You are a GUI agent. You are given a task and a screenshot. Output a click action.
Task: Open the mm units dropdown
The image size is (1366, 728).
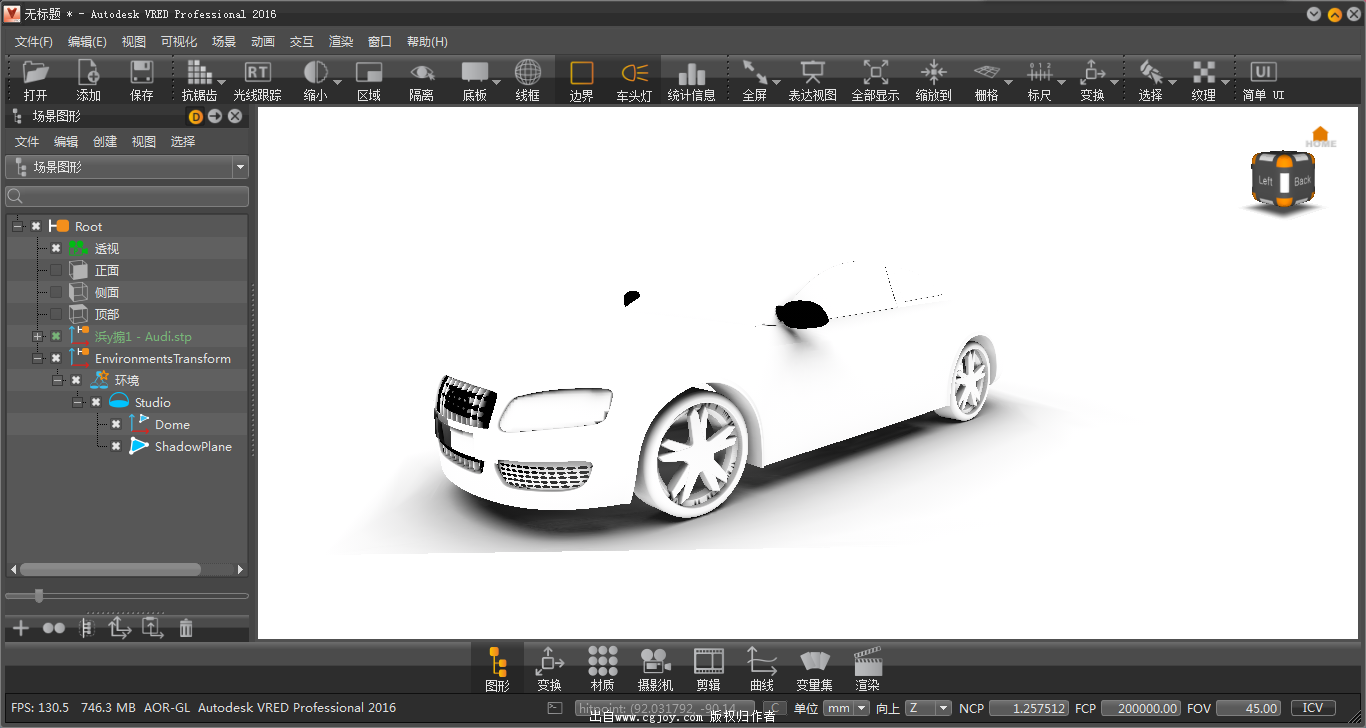coord(846,708)
